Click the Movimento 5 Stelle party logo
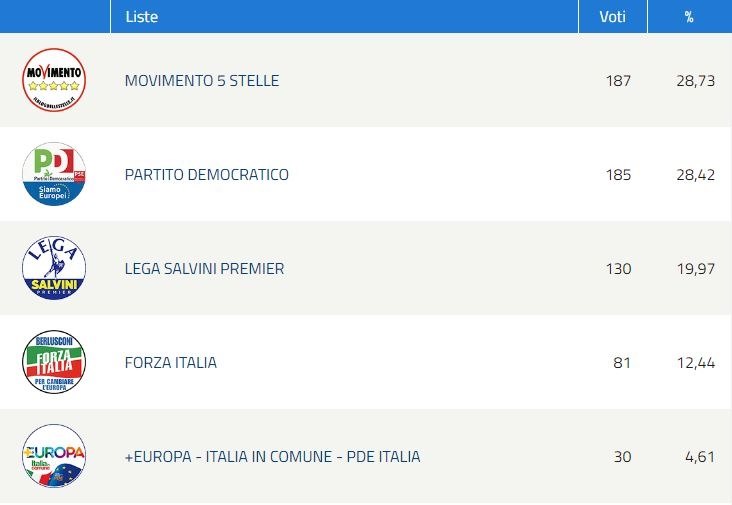The width and height of the screenshot is (732, 505). (54, 80)
